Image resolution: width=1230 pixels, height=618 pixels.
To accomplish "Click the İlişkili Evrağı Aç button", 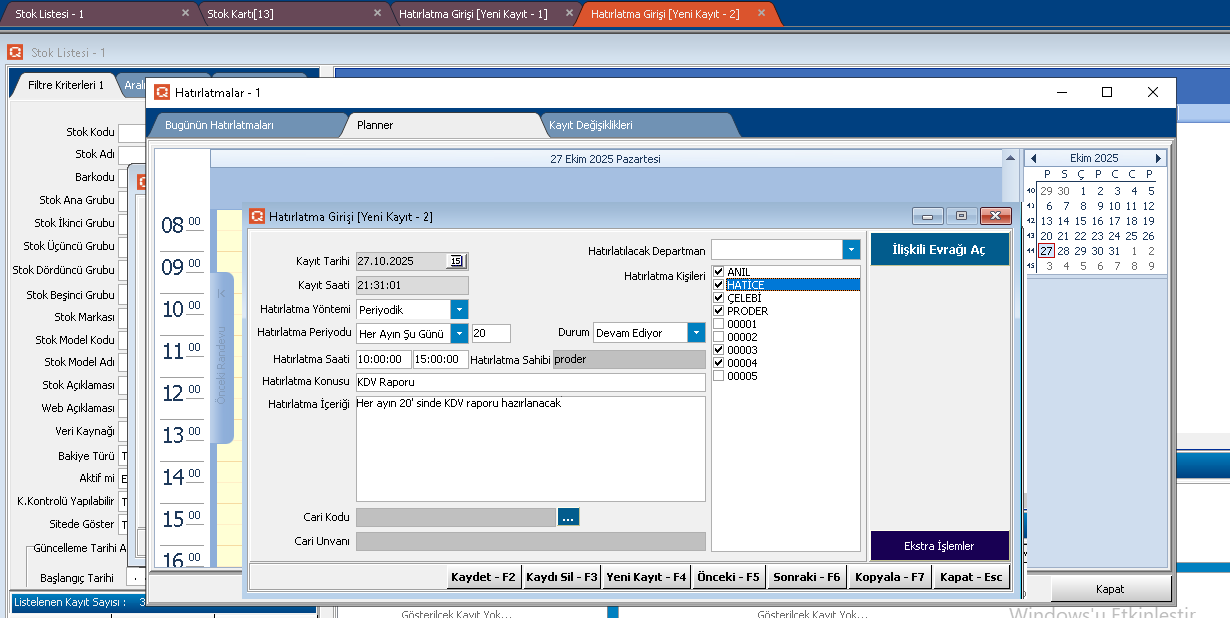I will pyautogui.click(x=939, y=250).
